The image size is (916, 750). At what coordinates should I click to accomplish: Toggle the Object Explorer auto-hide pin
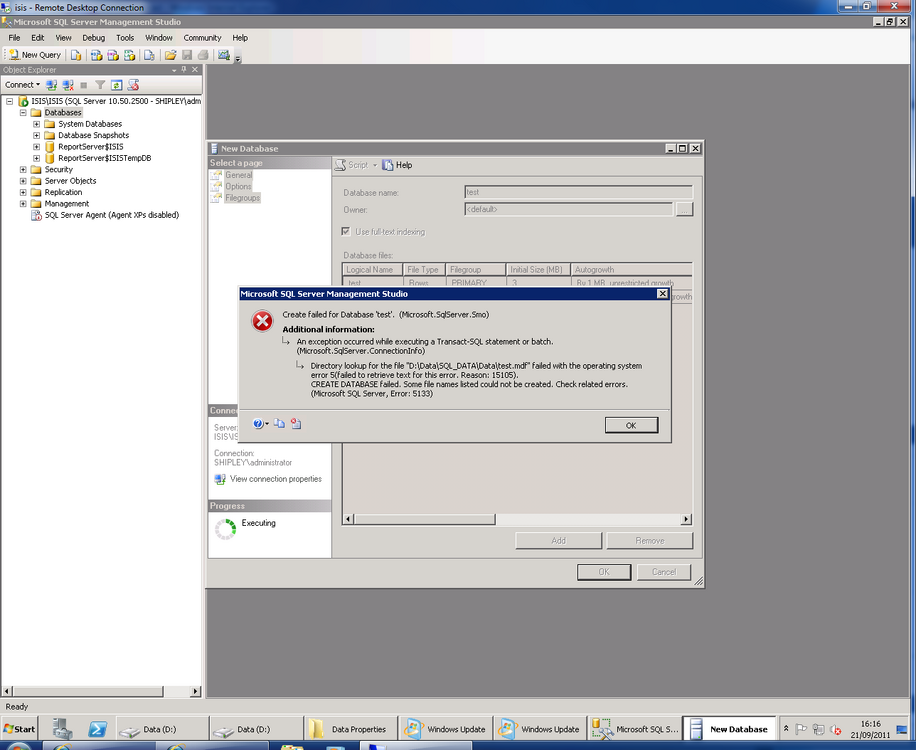point(184,70)
